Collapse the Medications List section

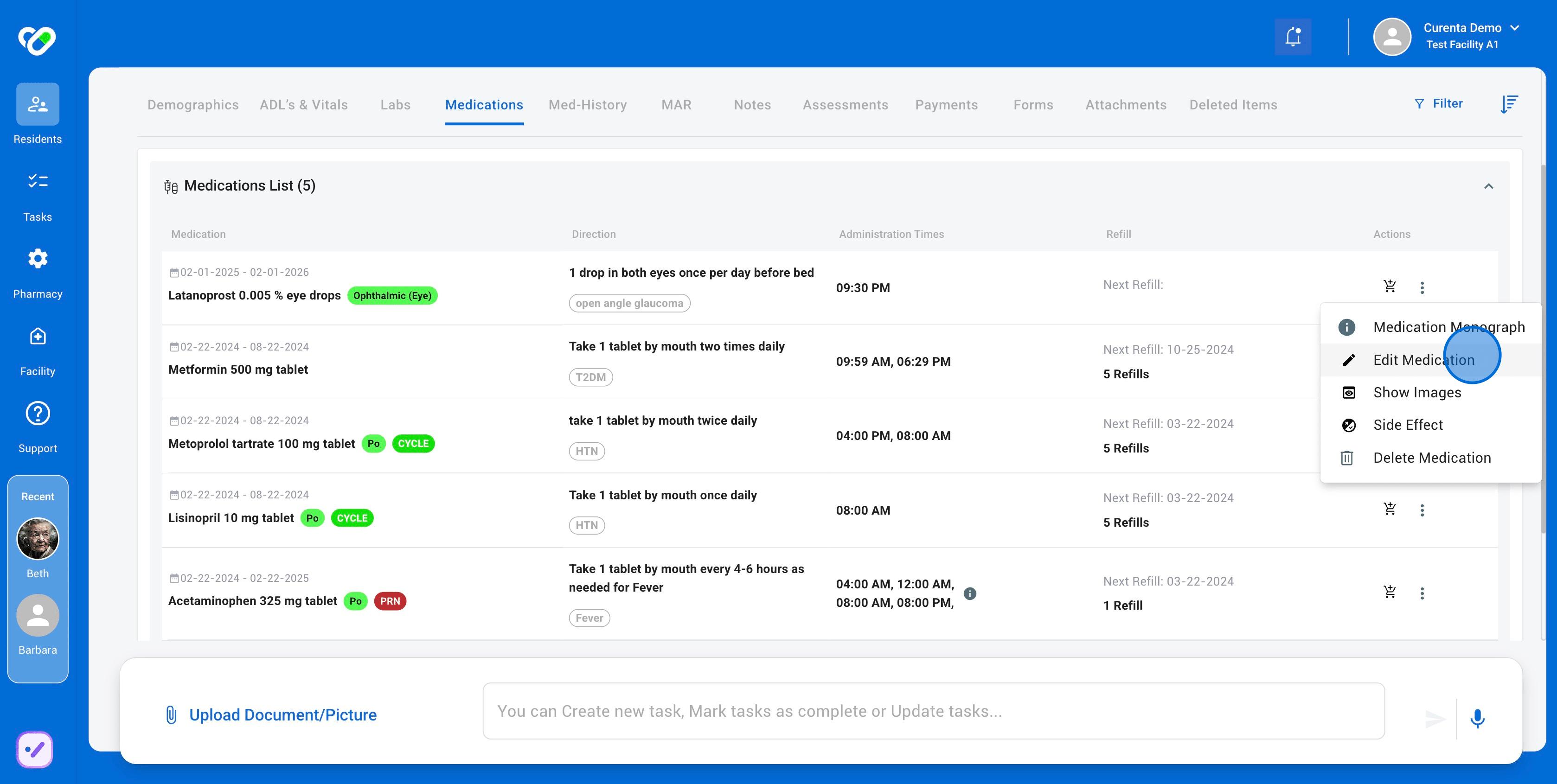1489,186
